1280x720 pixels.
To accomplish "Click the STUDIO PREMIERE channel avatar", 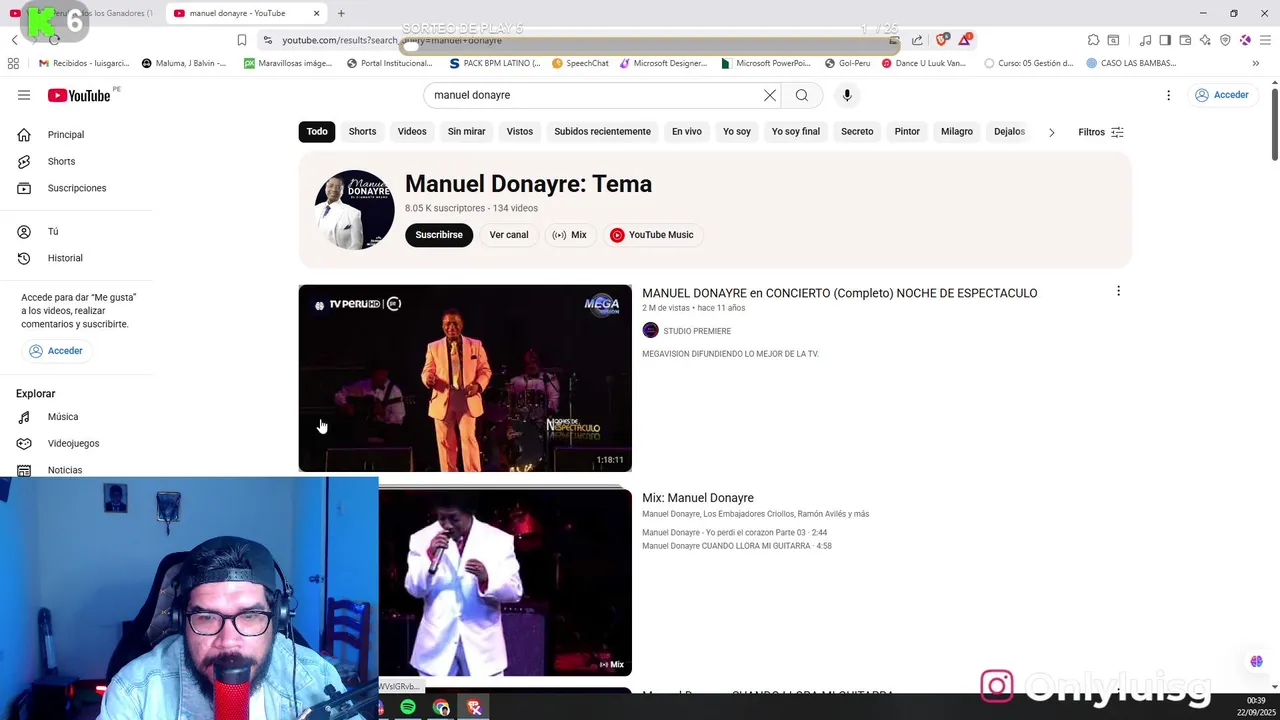I will (650, 331).
